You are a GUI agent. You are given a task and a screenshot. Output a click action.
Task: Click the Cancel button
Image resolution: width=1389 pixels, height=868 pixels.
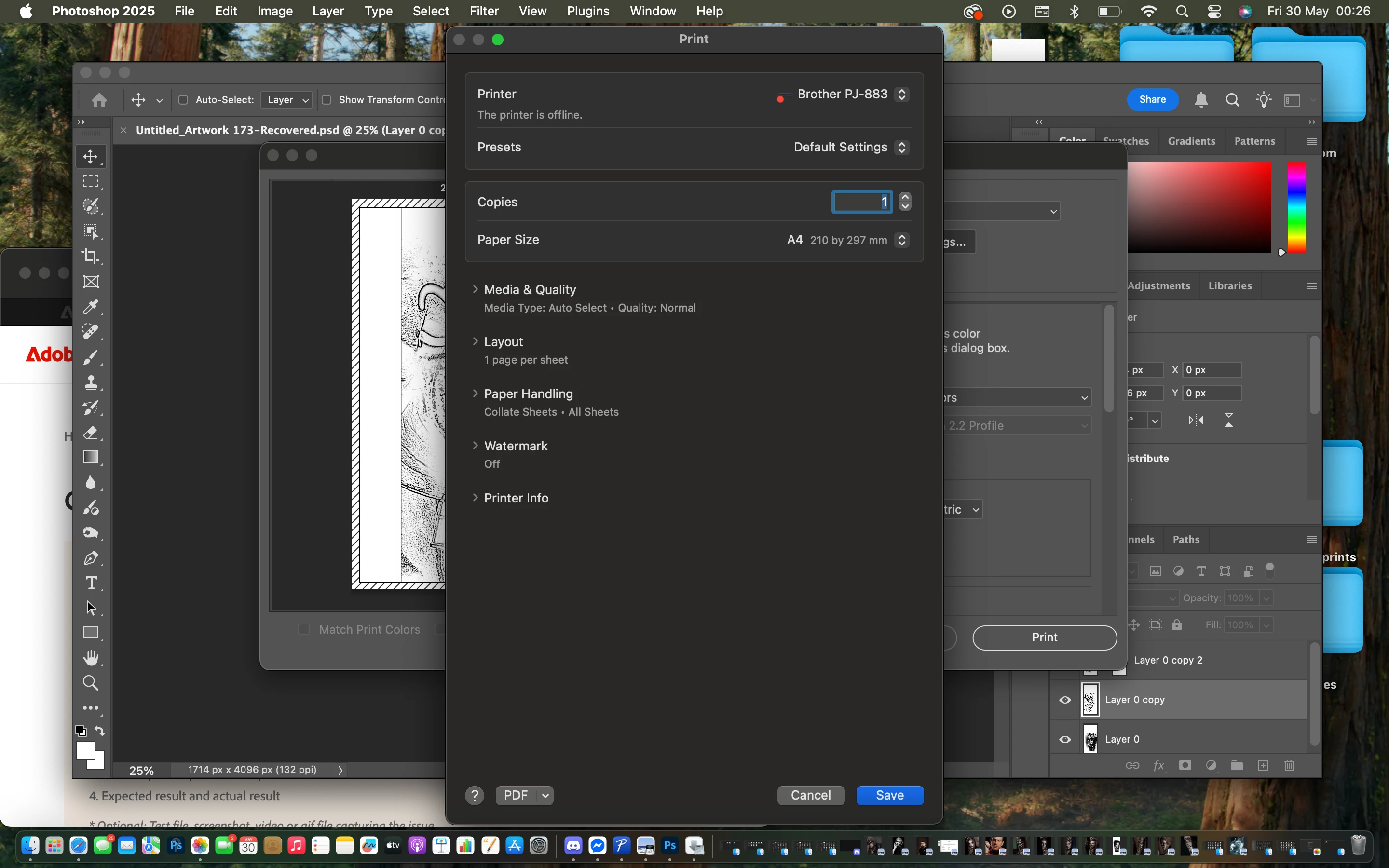(x=810, y=795)
